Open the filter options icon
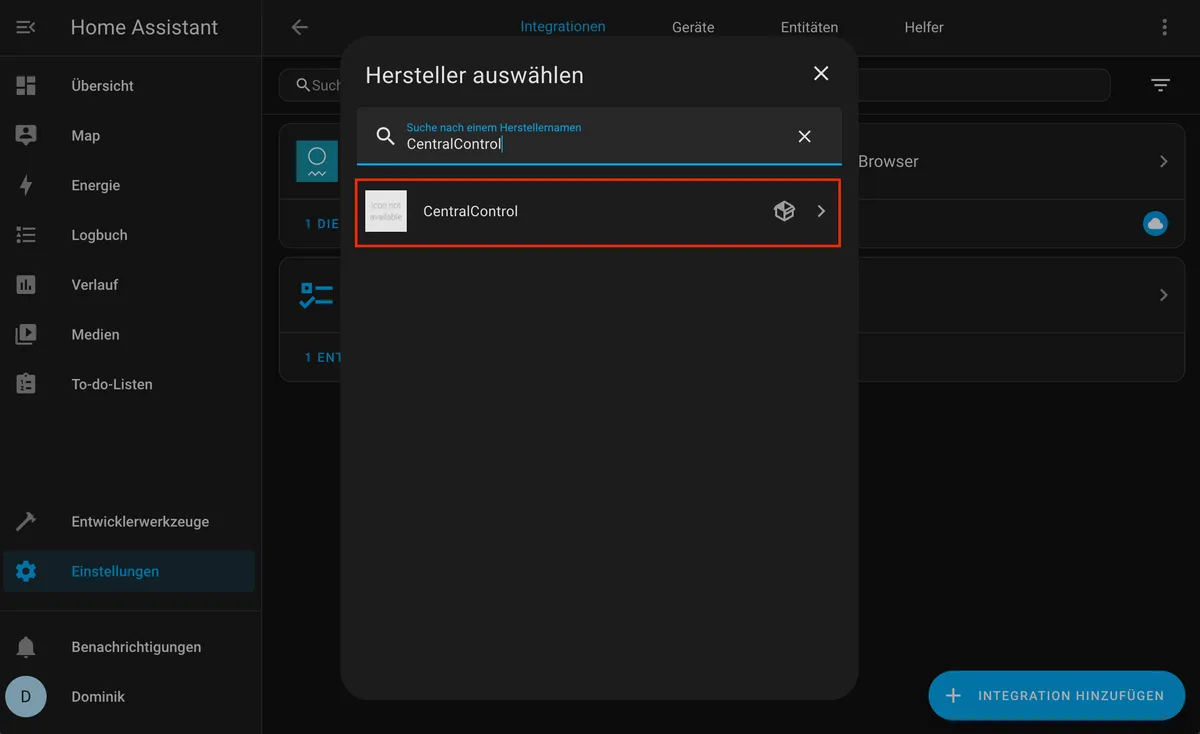The height and width of the screenshot is (734, 1200). [1160, 86]
